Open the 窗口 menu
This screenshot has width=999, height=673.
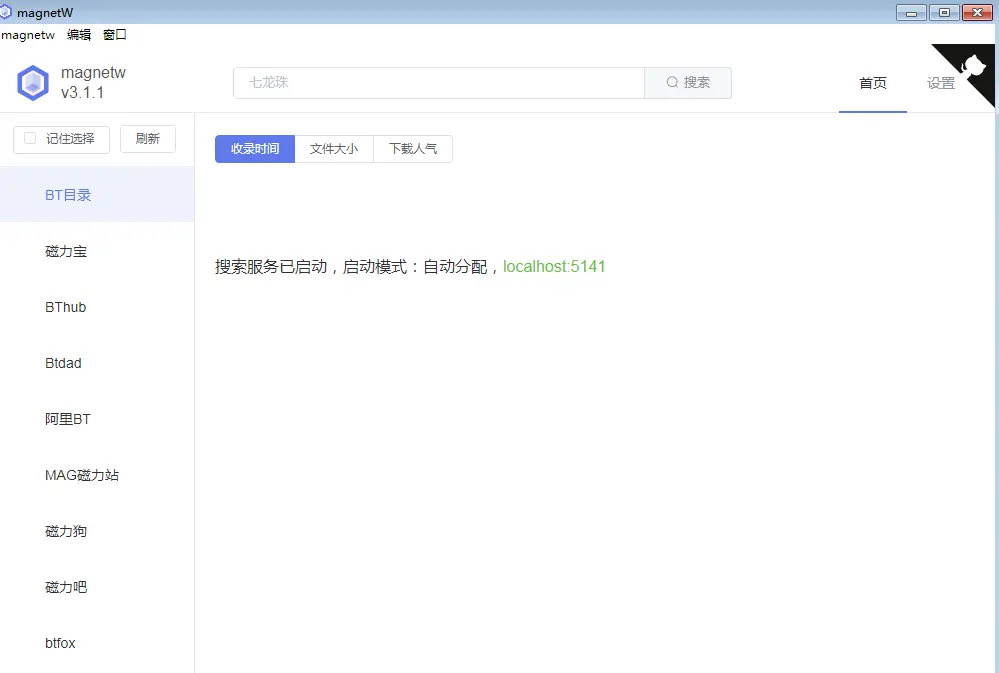coord(115,35)
